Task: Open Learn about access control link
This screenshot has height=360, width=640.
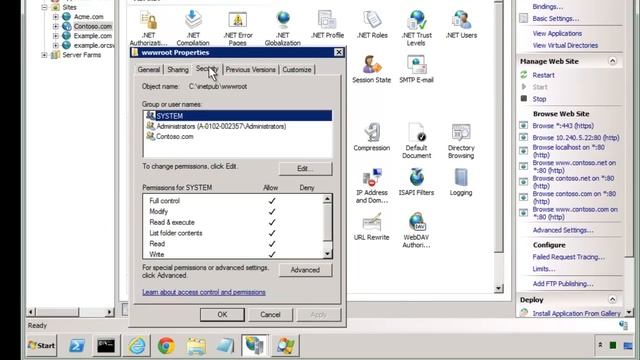Action: click(204, 292)
